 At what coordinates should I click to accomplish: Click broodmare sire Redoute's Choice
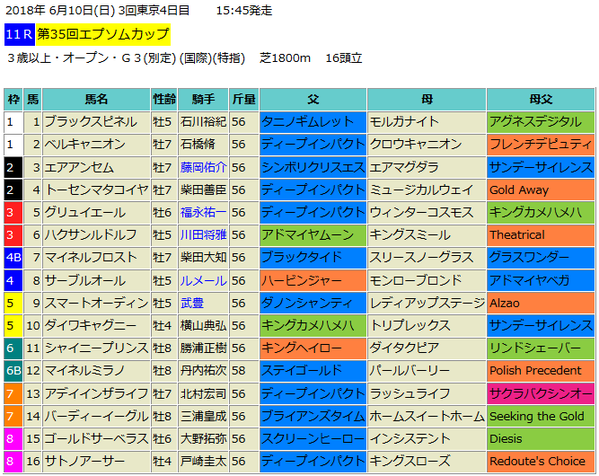pyautogui.click(x=541, y=461)
